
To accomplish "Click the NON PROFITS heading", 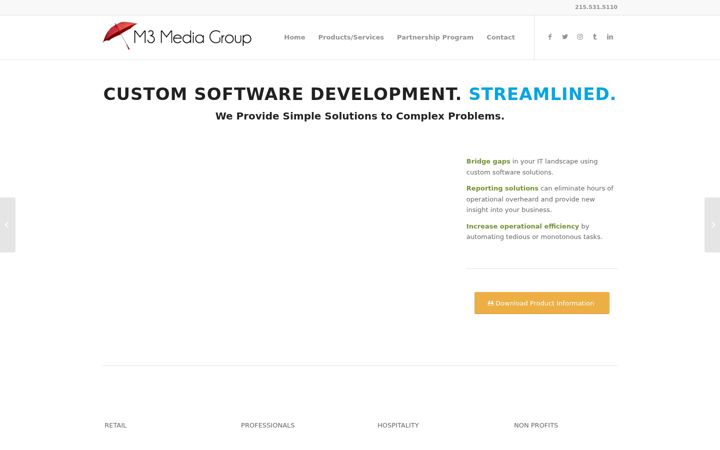I will point(536,426).
